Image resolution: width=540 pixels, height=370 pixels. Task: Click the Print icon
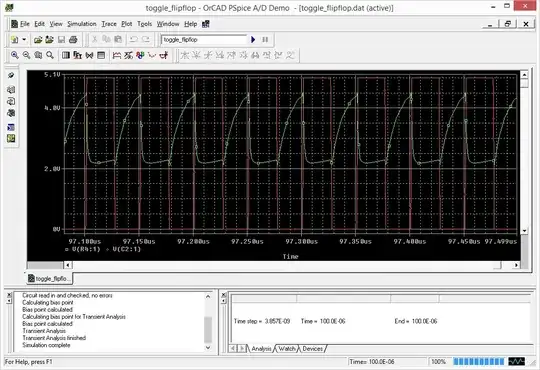73,40
